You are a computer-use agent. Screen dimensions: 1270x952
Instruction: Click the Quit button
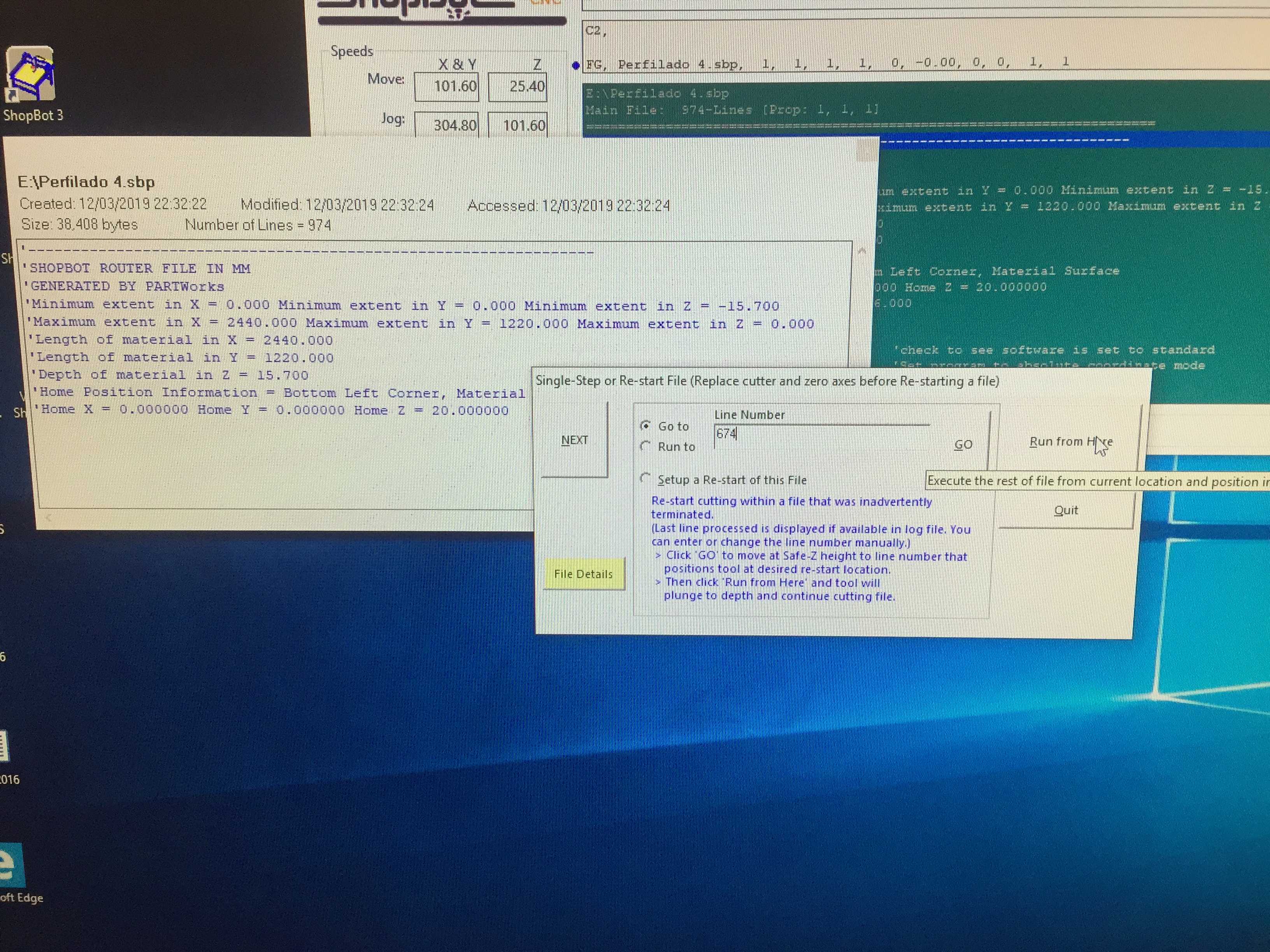coord(1066,510)
